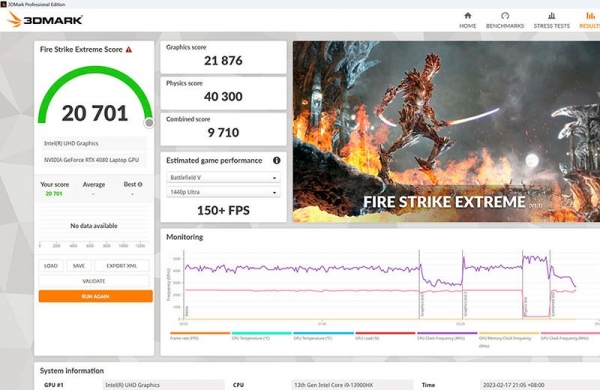
Task: Click the 3DMark logo
Action: [x=45, y=20]
